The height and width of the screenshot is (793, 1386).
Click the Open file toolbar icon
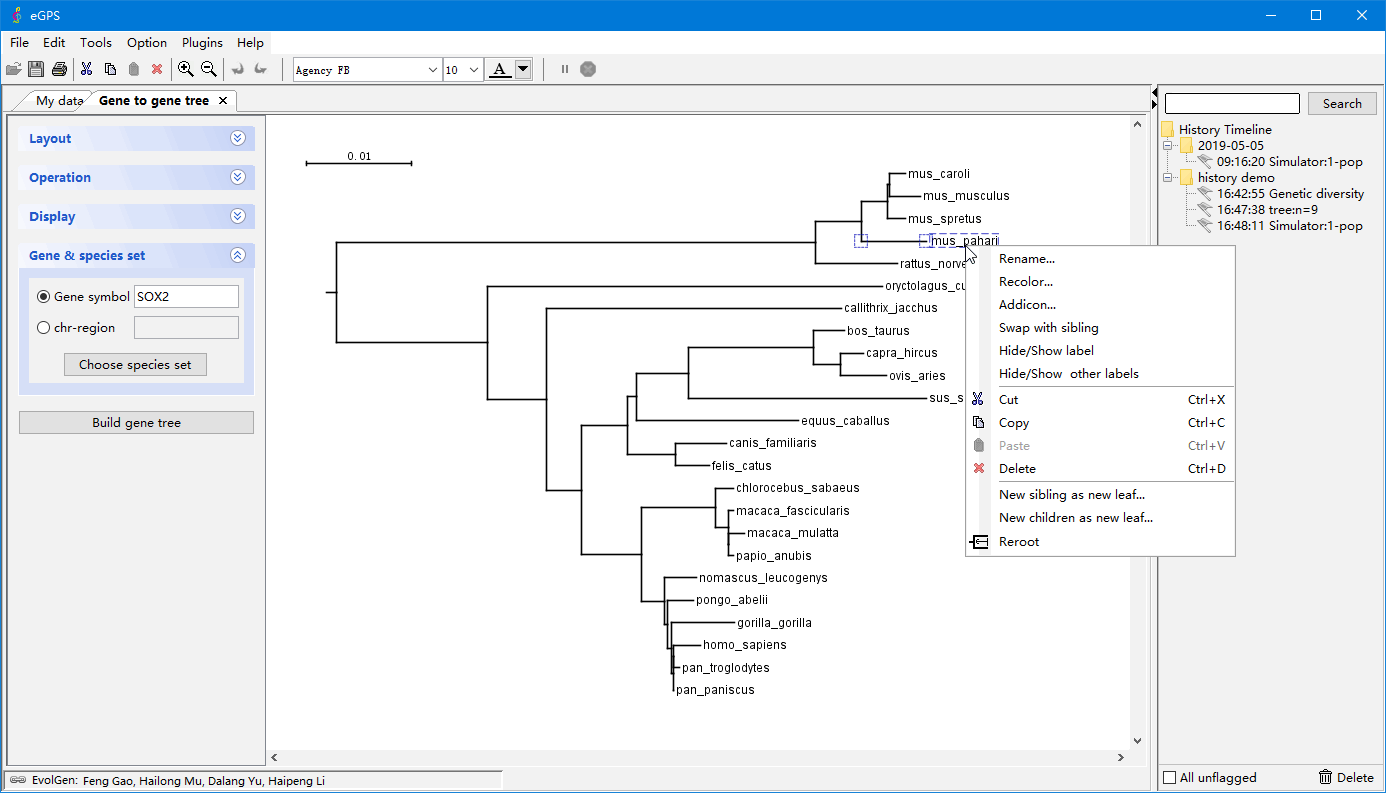pos(13,69)
